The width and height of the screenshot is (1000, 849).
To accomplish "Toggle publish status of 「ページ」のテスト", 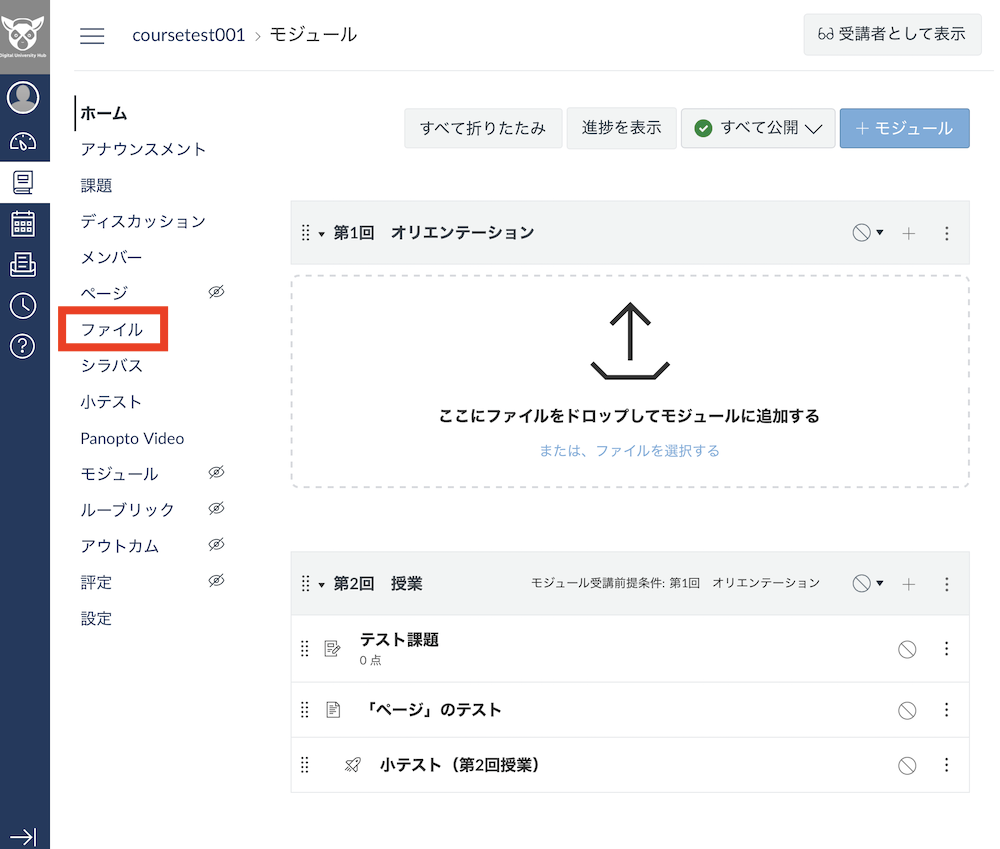I will (x=906, y=710).
